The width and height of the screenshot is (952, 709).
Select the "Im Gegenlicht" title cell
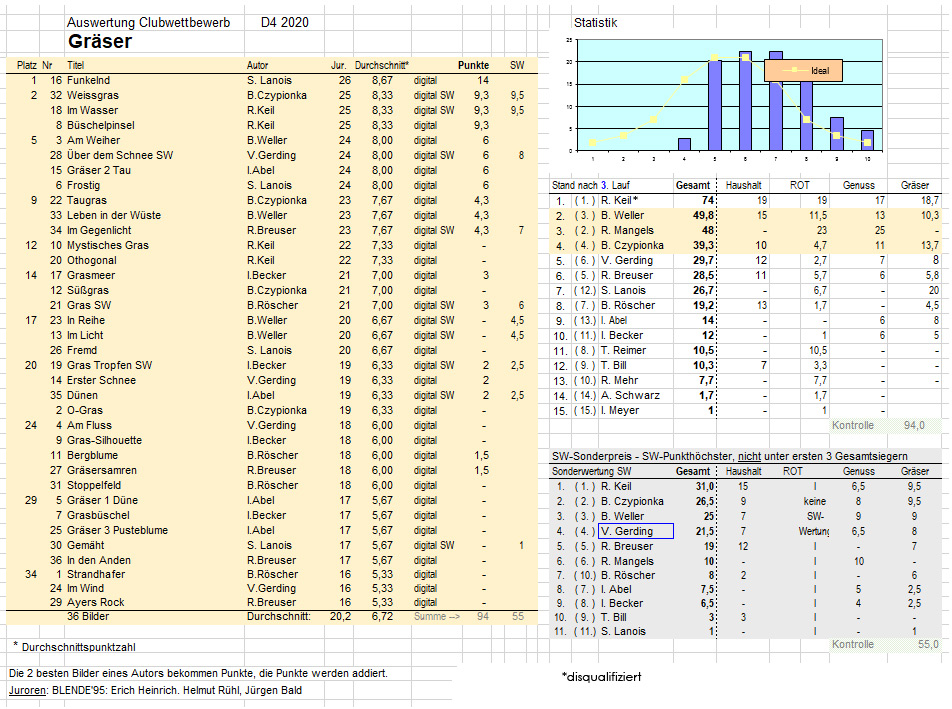click(x=99, y=230)
